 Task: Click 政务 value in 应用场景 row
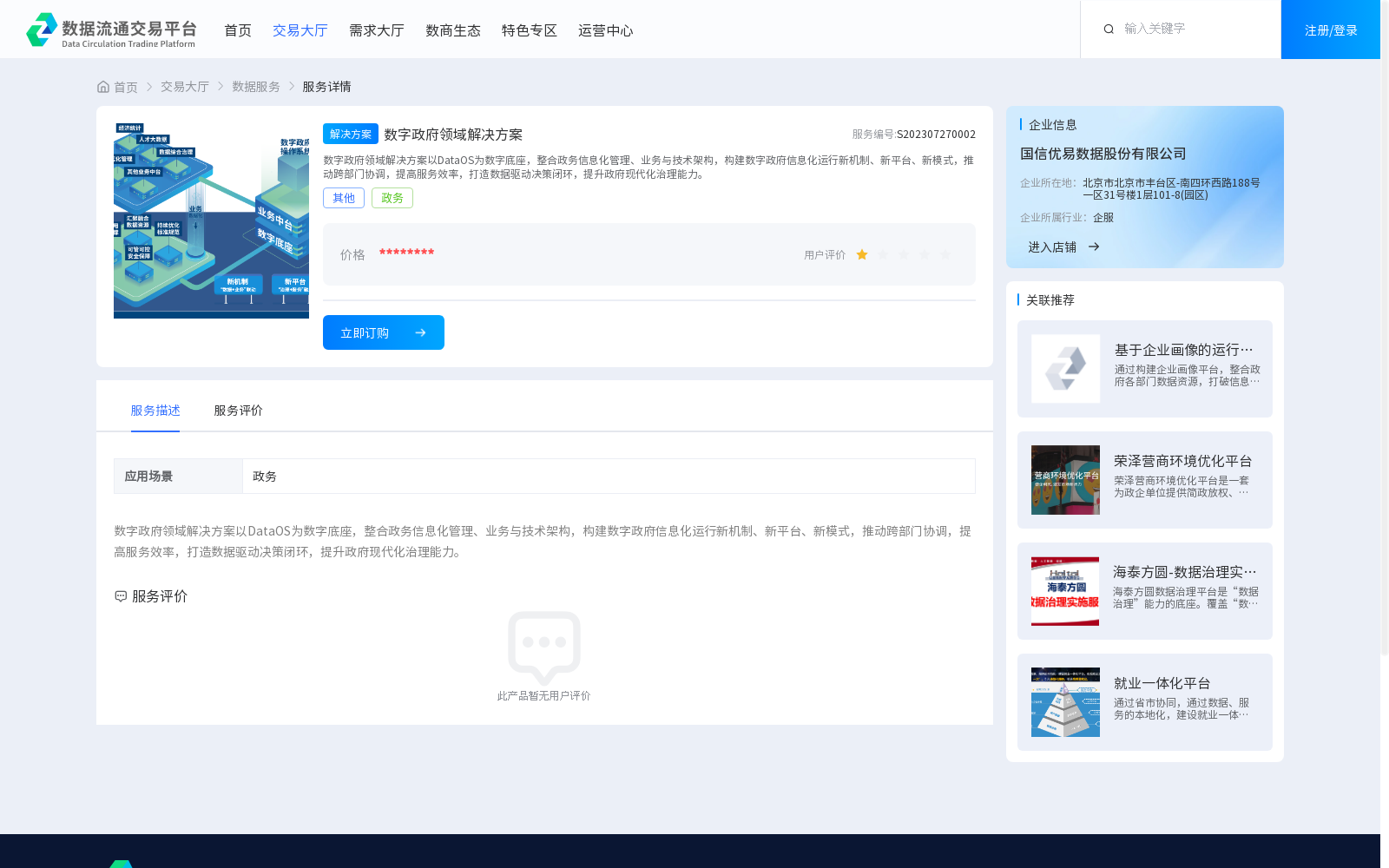265,477
